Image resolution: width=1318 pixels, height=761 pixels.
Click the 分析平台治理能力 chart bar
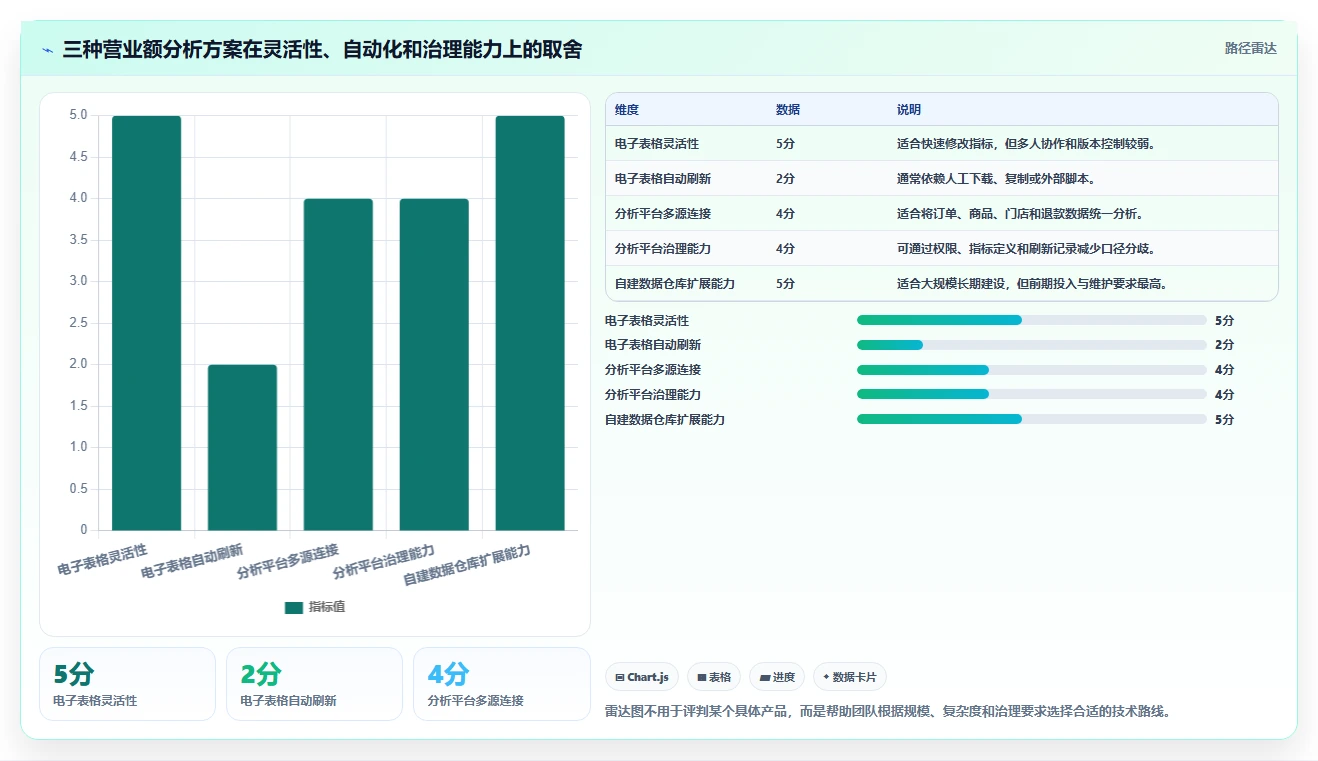(434, 364)
